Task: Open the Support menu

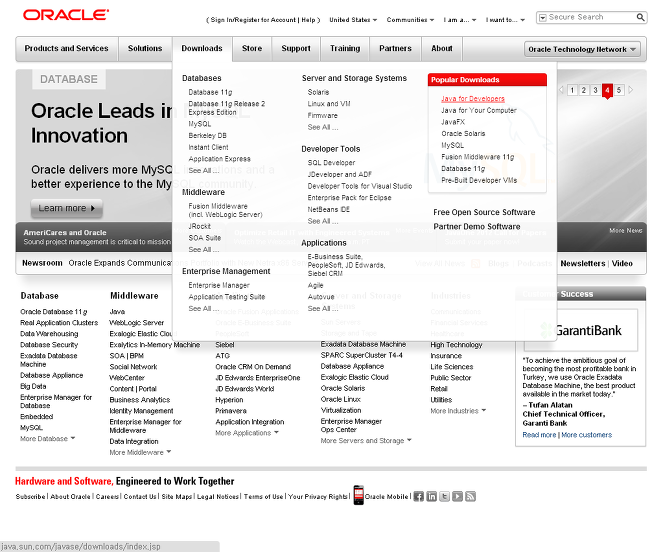Action: tap(296, 49)
